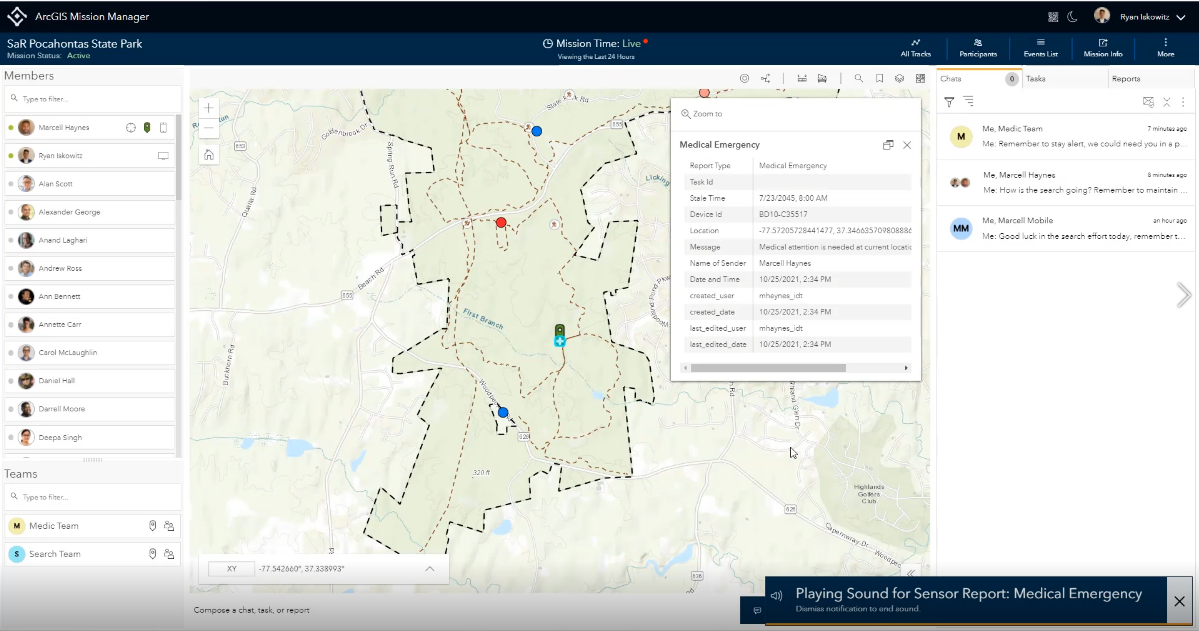Toggle Marcell Haynes track marker visibility
The image size is (1199, 631).
(147, 128)
